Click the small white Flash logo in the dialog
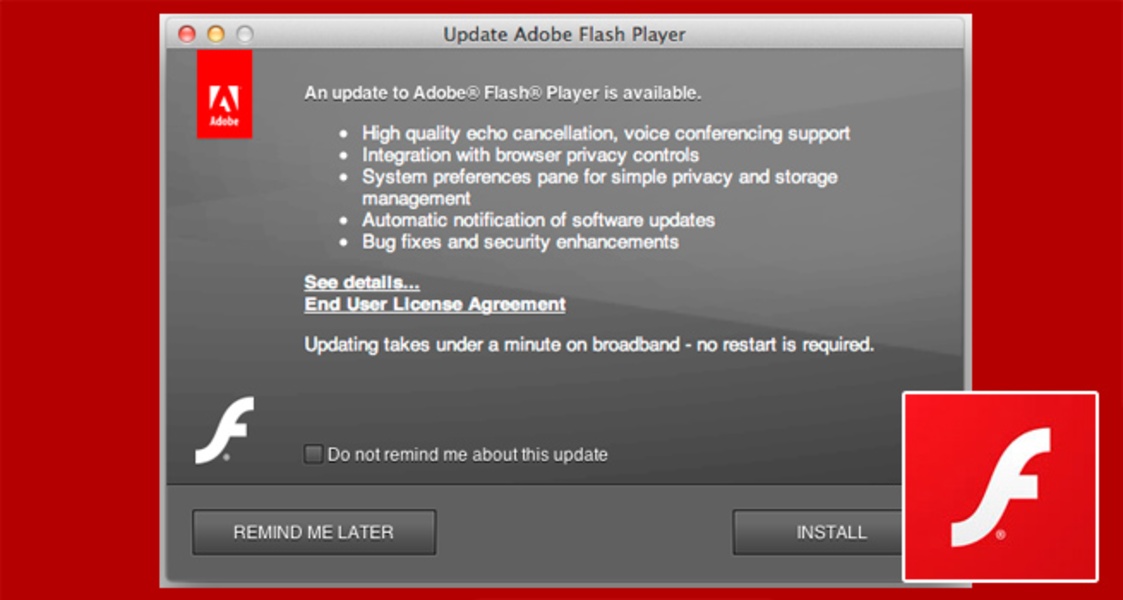The height and width of the screenshot is (600, 1123). 224,430
